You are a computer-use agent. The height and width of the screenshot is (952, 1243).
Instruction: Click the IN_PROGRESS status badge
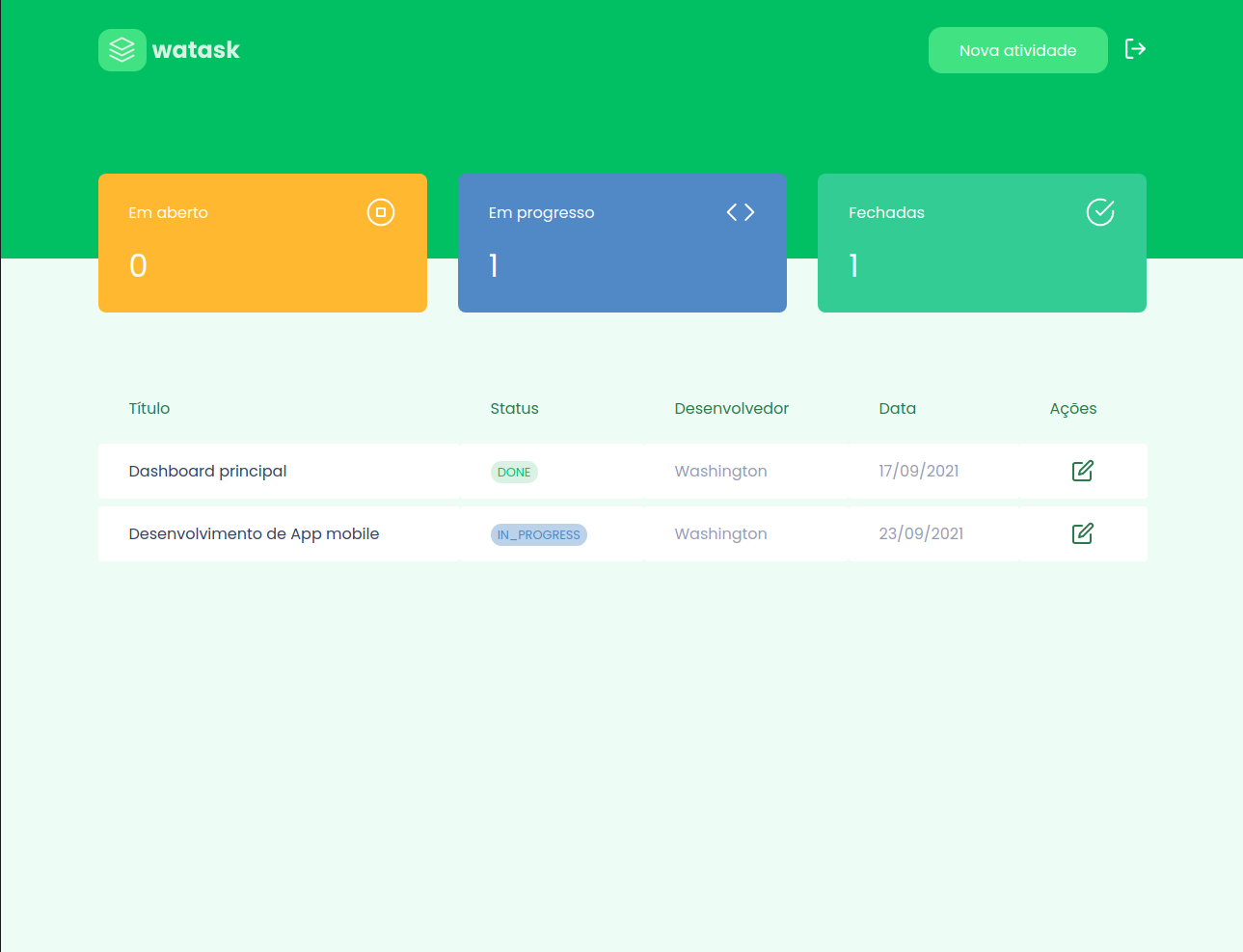click(539, 534)
